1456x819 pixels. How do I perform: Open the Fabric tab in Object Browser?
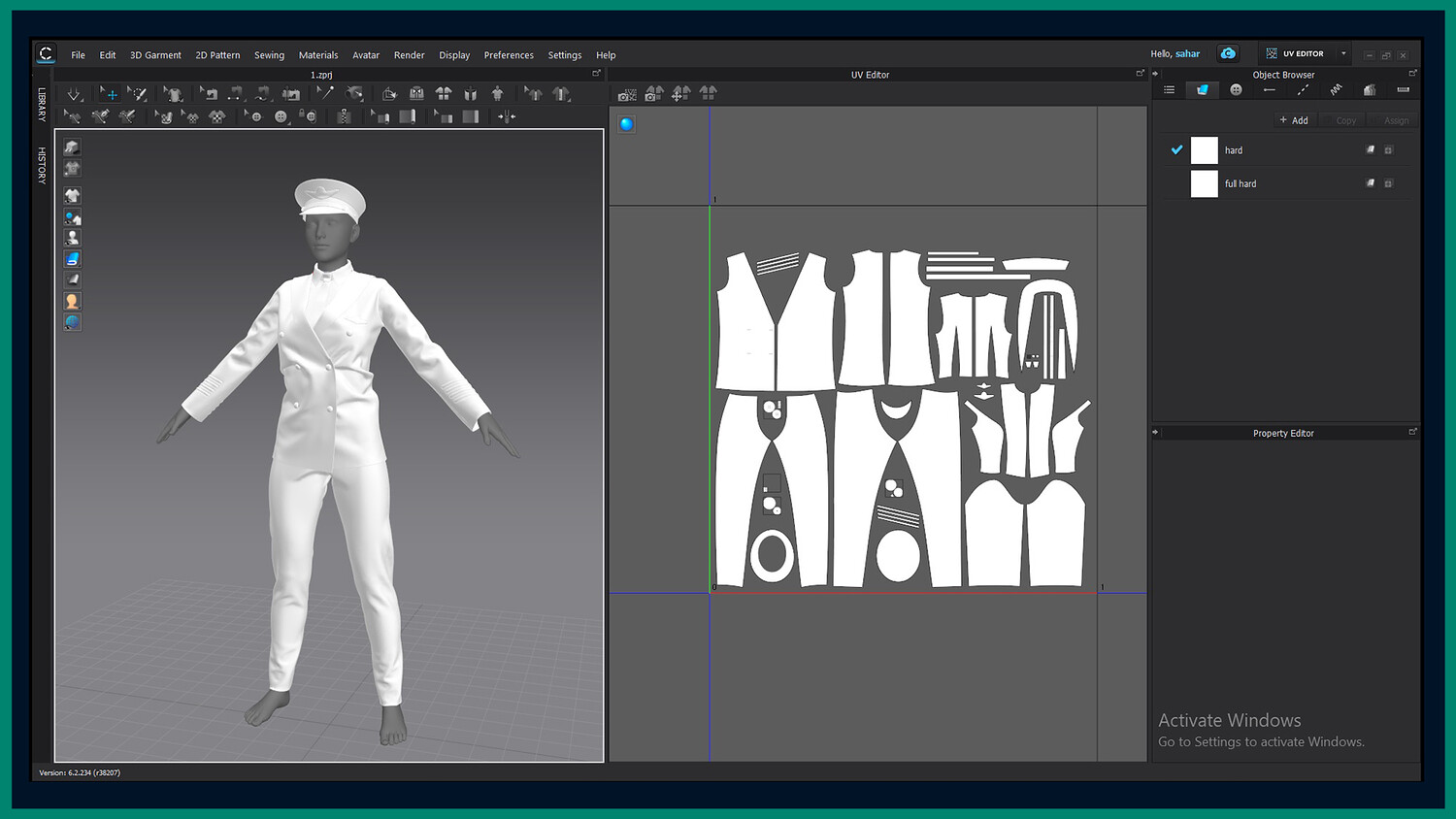[1203, 90]
